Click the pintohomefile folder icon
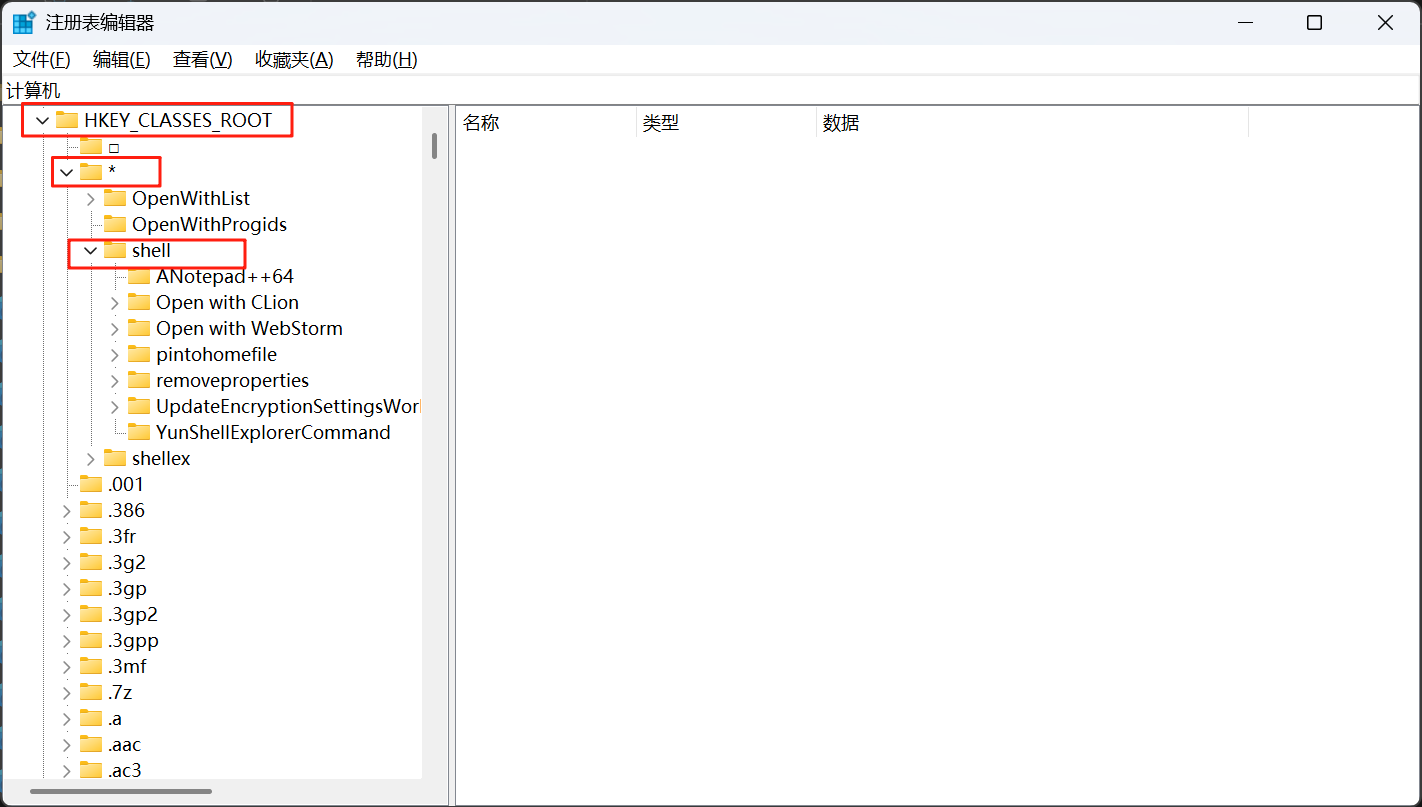This screenshot has height=807, width=1422. click(139, 354)
